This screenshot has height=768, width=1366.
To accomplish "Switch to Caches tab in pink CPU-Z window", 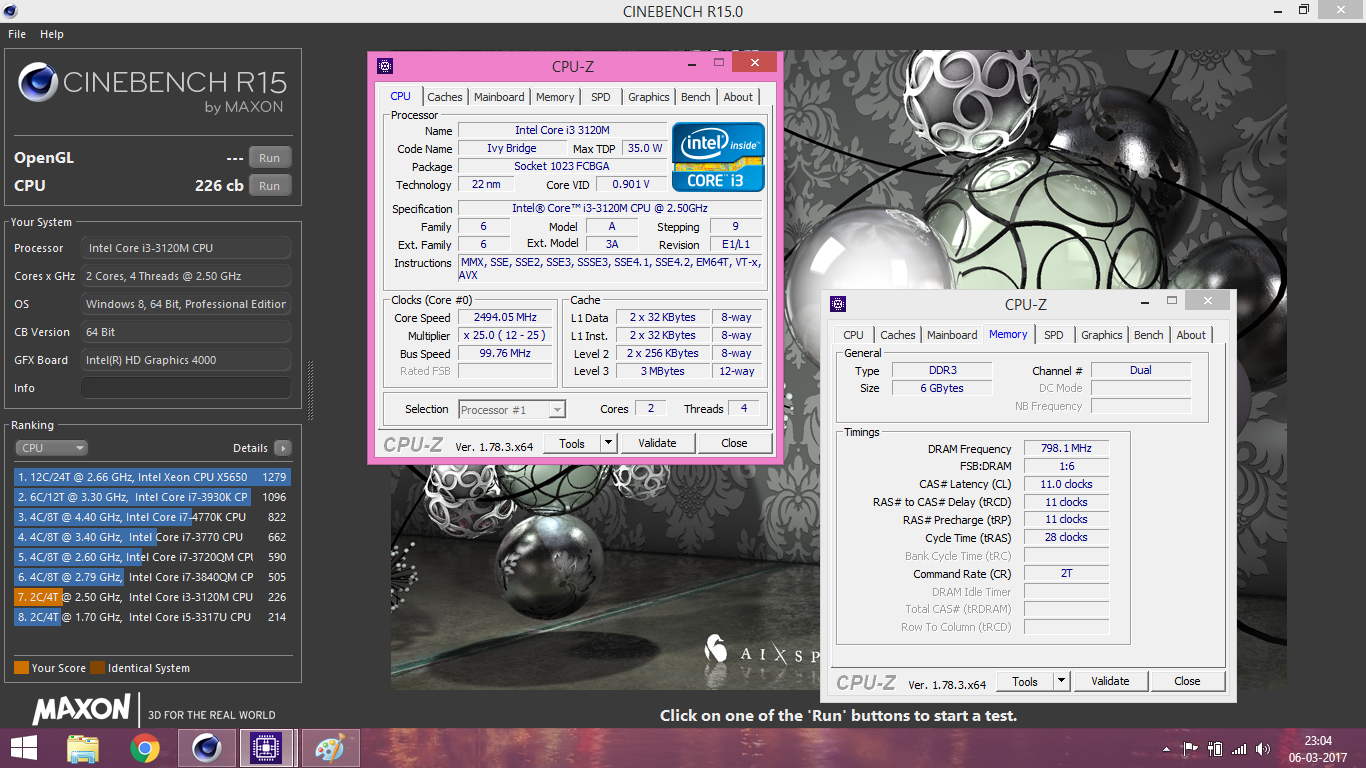I will (x=445, y=97).
